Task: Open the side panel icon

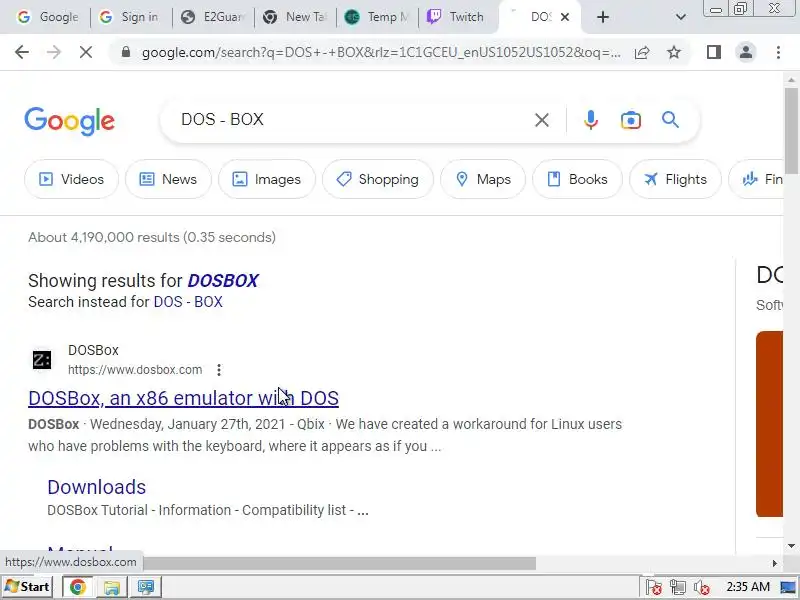Action: [x=714, y=52]
